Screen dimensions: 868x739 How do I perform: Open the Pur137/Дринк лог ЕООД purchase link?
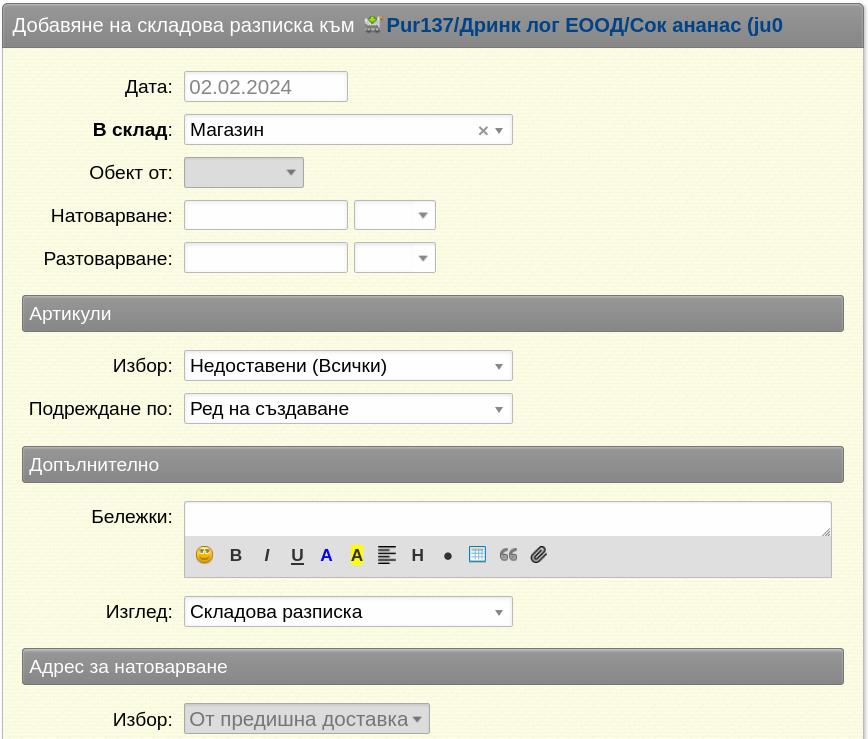tap(585, 25)
